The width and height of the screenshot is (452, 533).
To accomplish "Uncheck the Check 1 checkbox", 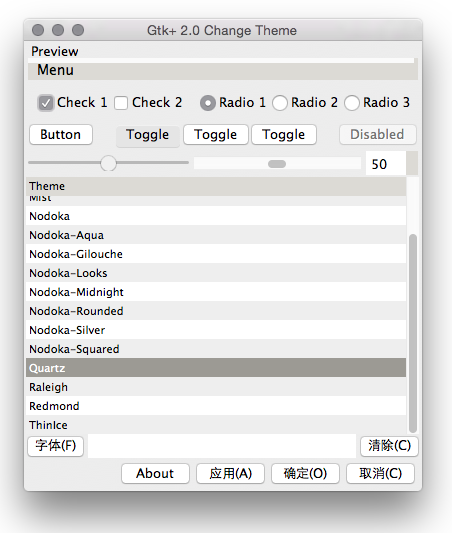I will coord(46,103).
